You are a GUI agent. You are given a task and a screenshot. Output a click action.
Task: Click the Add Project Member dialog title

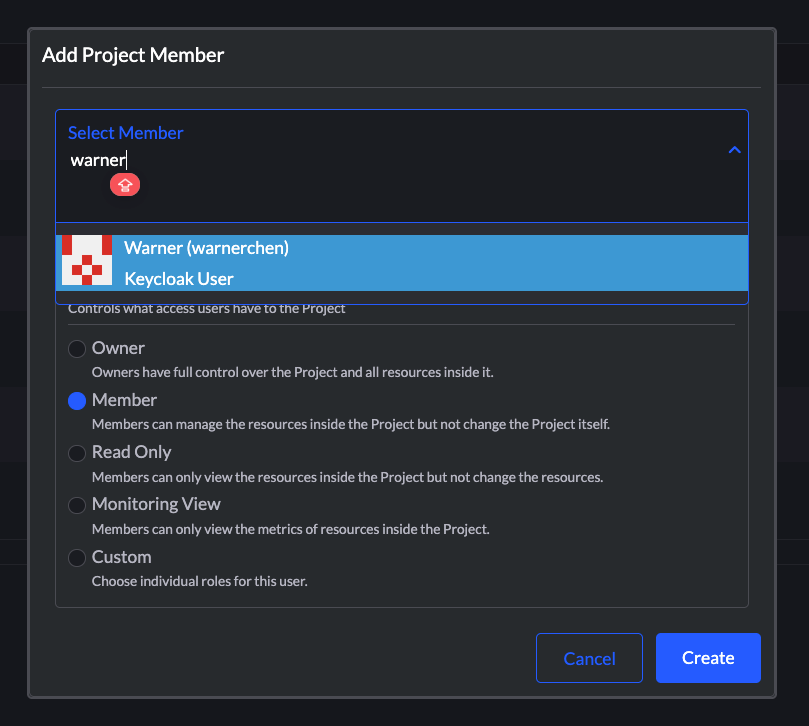[133, 55]
